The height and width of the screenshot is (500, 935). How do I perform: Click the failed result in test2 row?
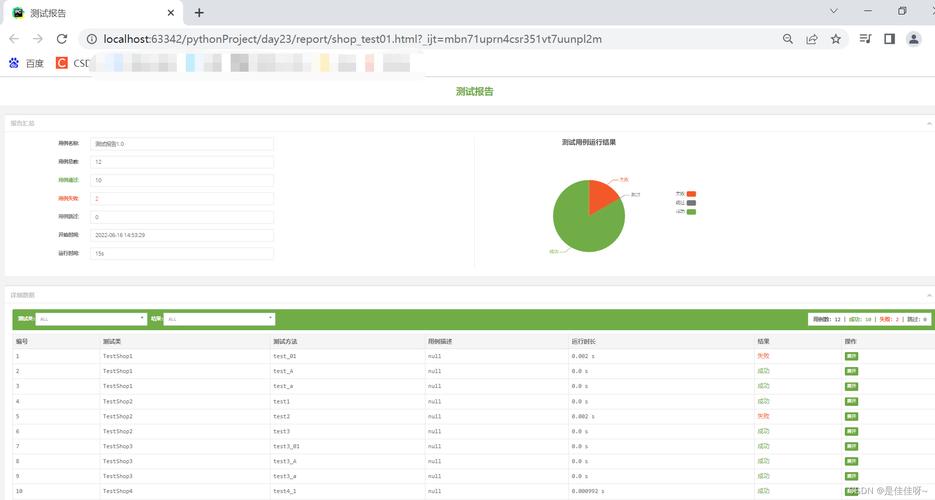tap(763, 416)
